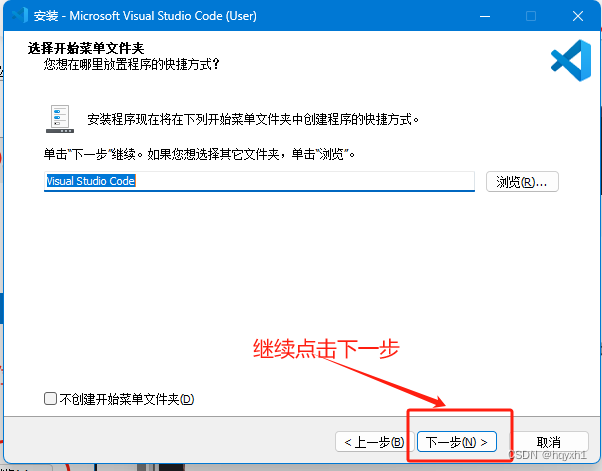Close the installer window
The width and height of the screenshot is (602, 471).
tap(577, 16)
